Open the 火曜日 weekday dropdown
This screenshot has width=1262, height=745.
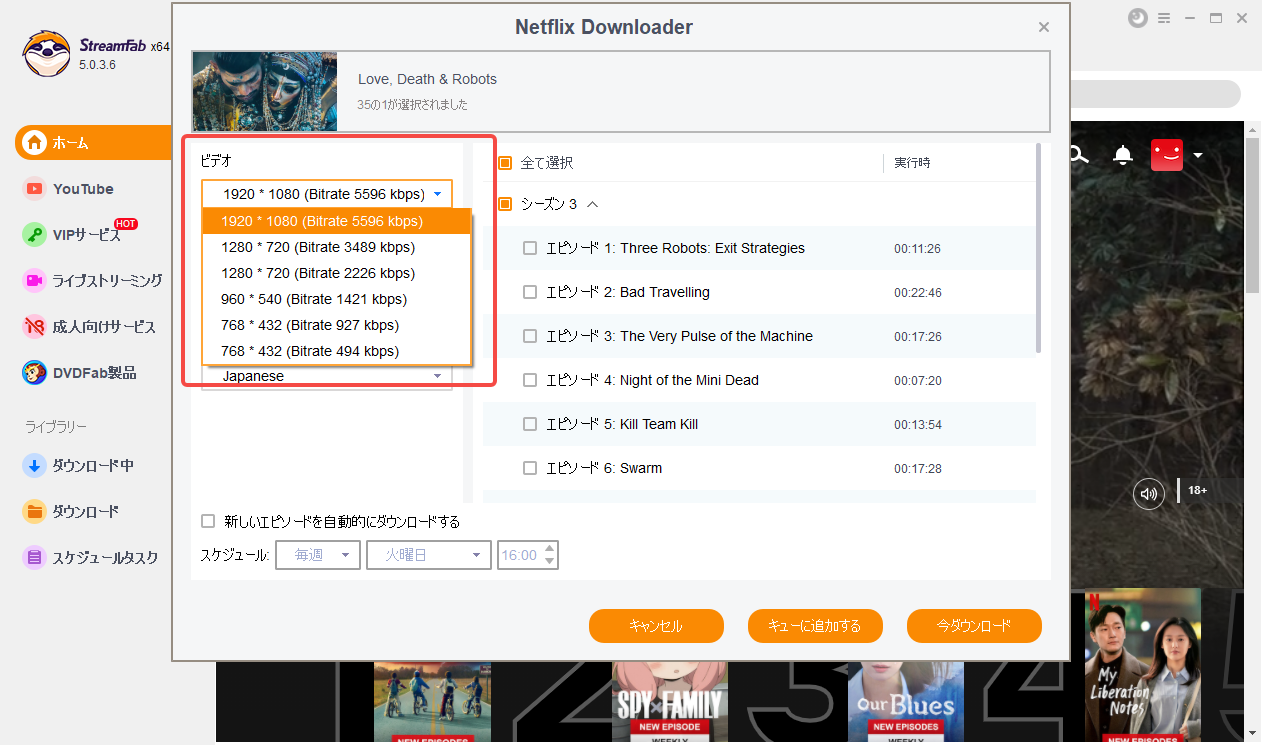click(x=429, y=555)
